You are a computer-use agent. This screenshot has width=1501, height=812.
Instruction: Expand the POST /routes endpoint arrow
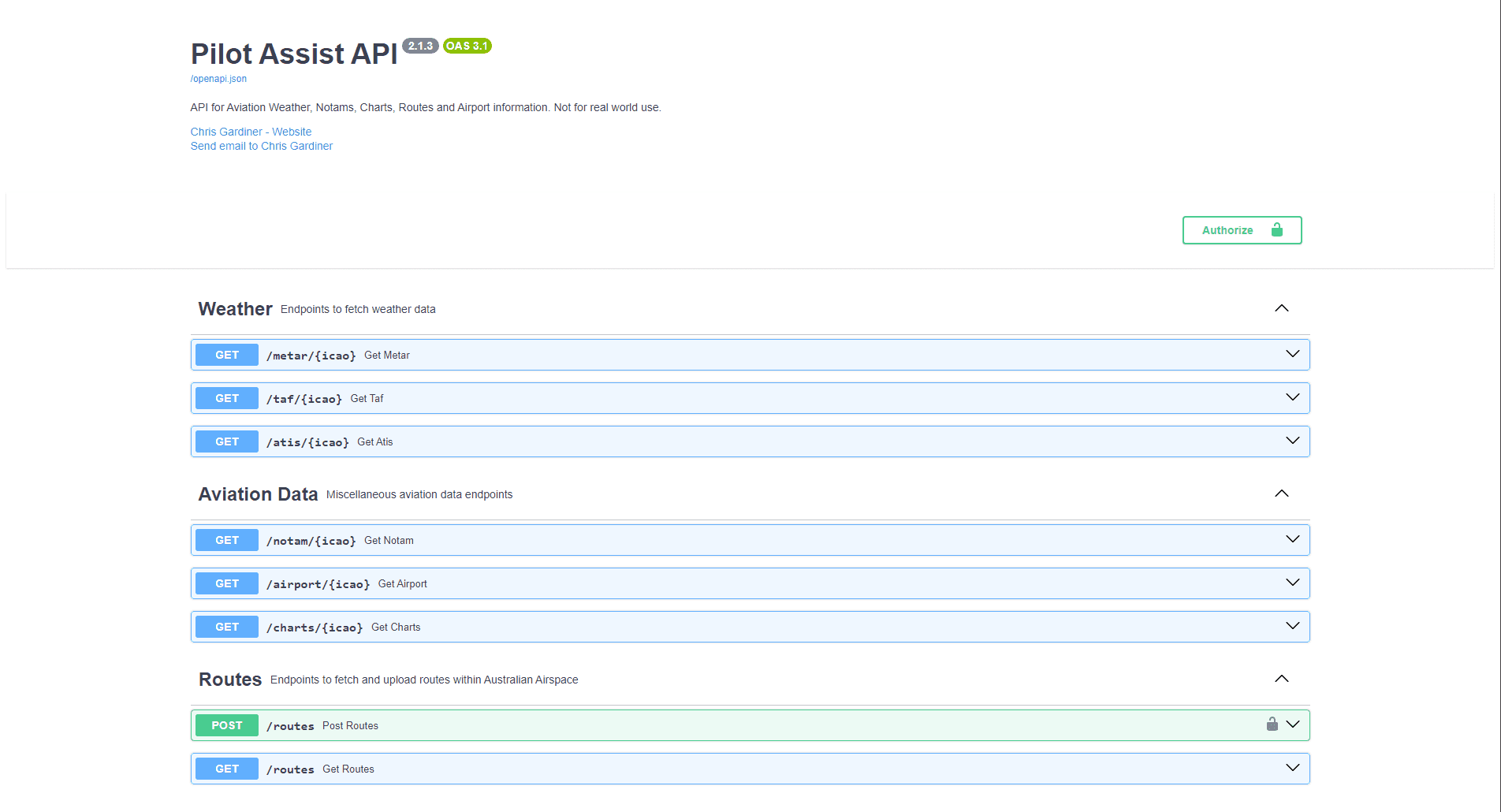1293,724
